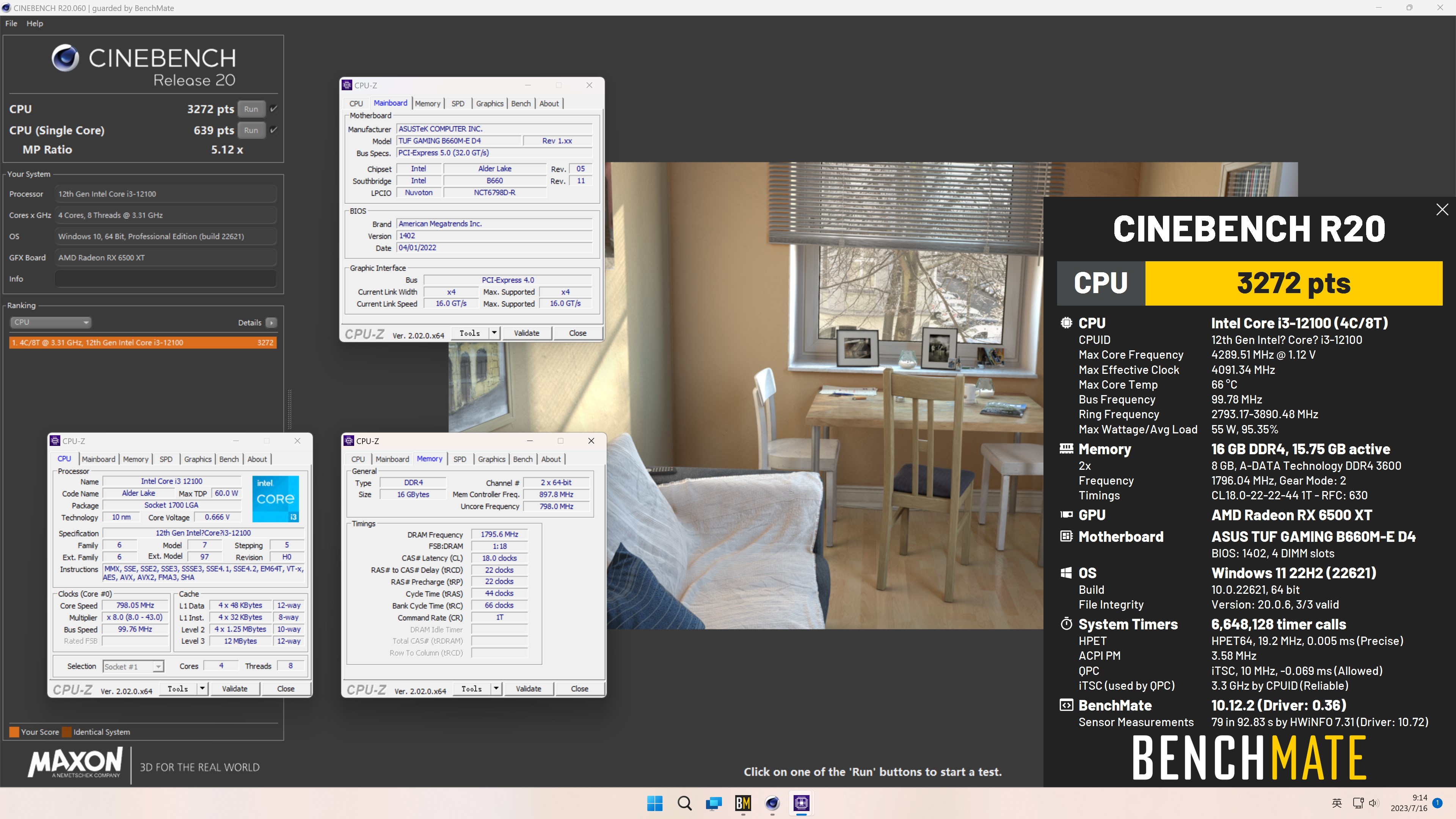Click the Cinebench sphere logo
1456x819 pixels.
click(x=66, y=58)
